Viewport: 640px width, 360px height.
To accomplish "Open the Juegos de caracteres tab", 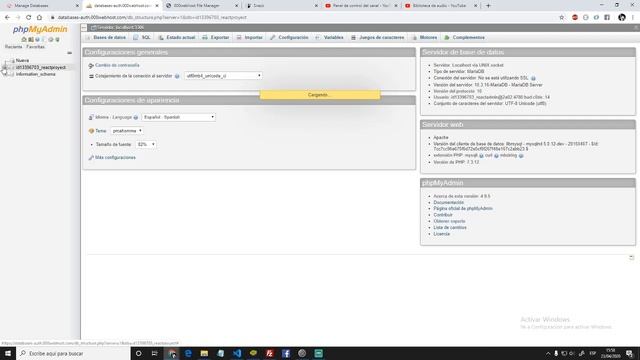I will click(x=378, y=38).
